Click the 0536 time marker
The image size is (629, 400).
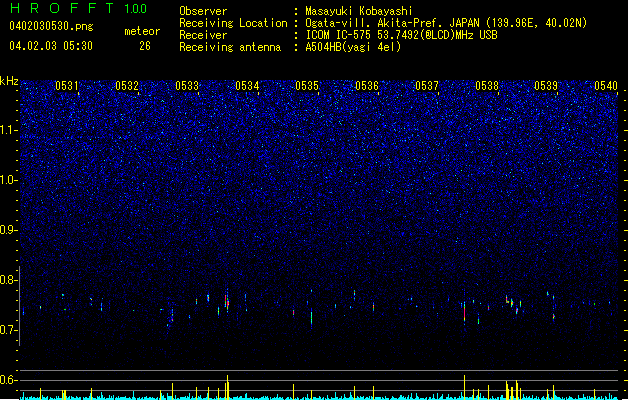point(367,86)
